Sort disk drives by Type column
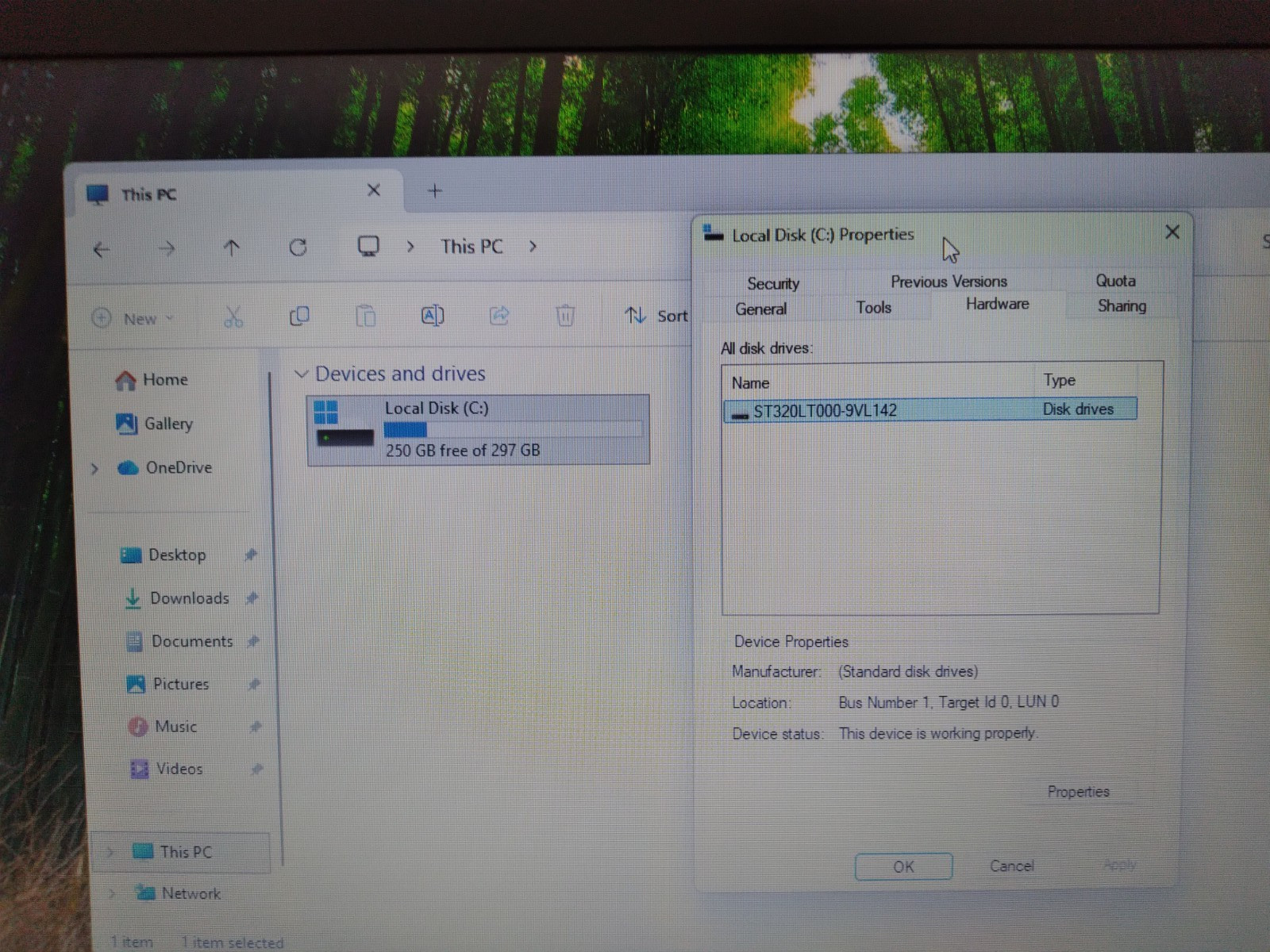1270x952 pixels. pyautogui.click(x=1087, y=380)
